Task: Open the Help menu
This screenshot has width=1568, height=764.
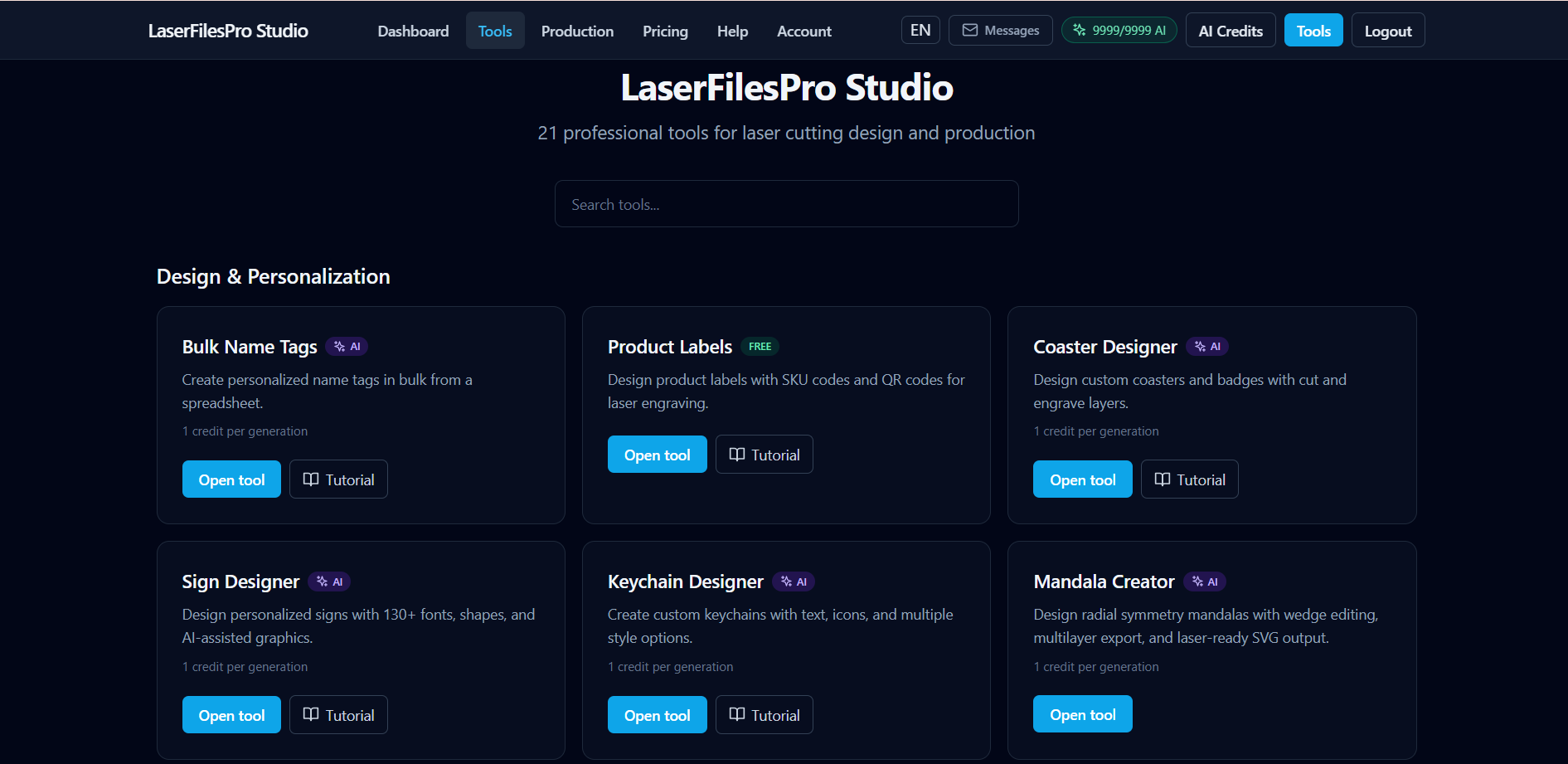Action: (732, 31)
